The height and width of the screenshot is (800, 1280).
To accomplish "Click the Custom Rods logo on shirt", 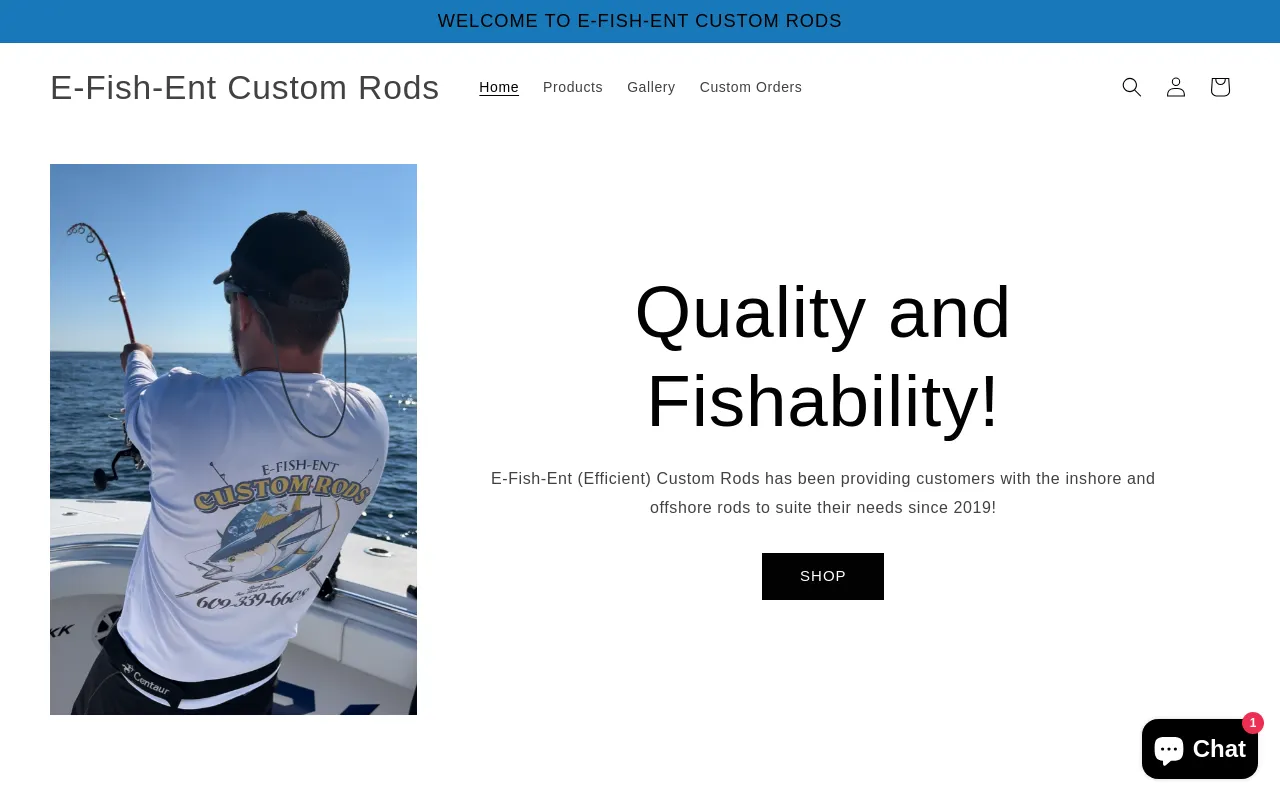I will (x=282, y=490).
